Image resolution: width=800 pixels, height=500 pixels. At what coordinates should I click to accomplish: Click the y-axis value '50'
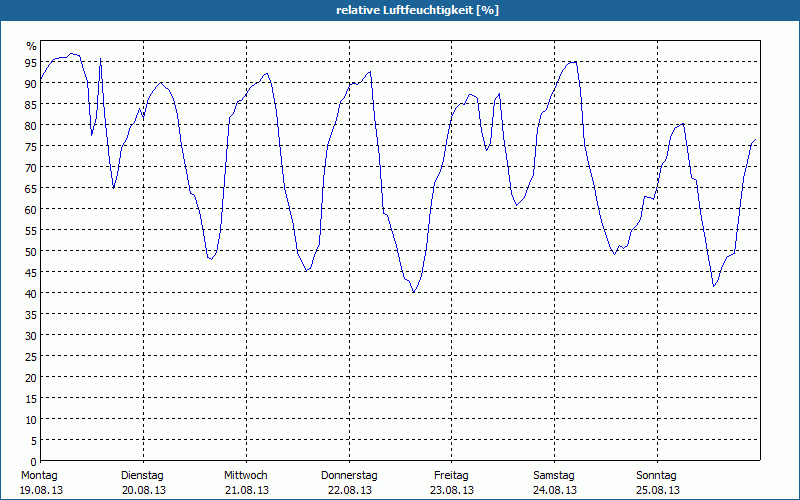coord(31,252)
